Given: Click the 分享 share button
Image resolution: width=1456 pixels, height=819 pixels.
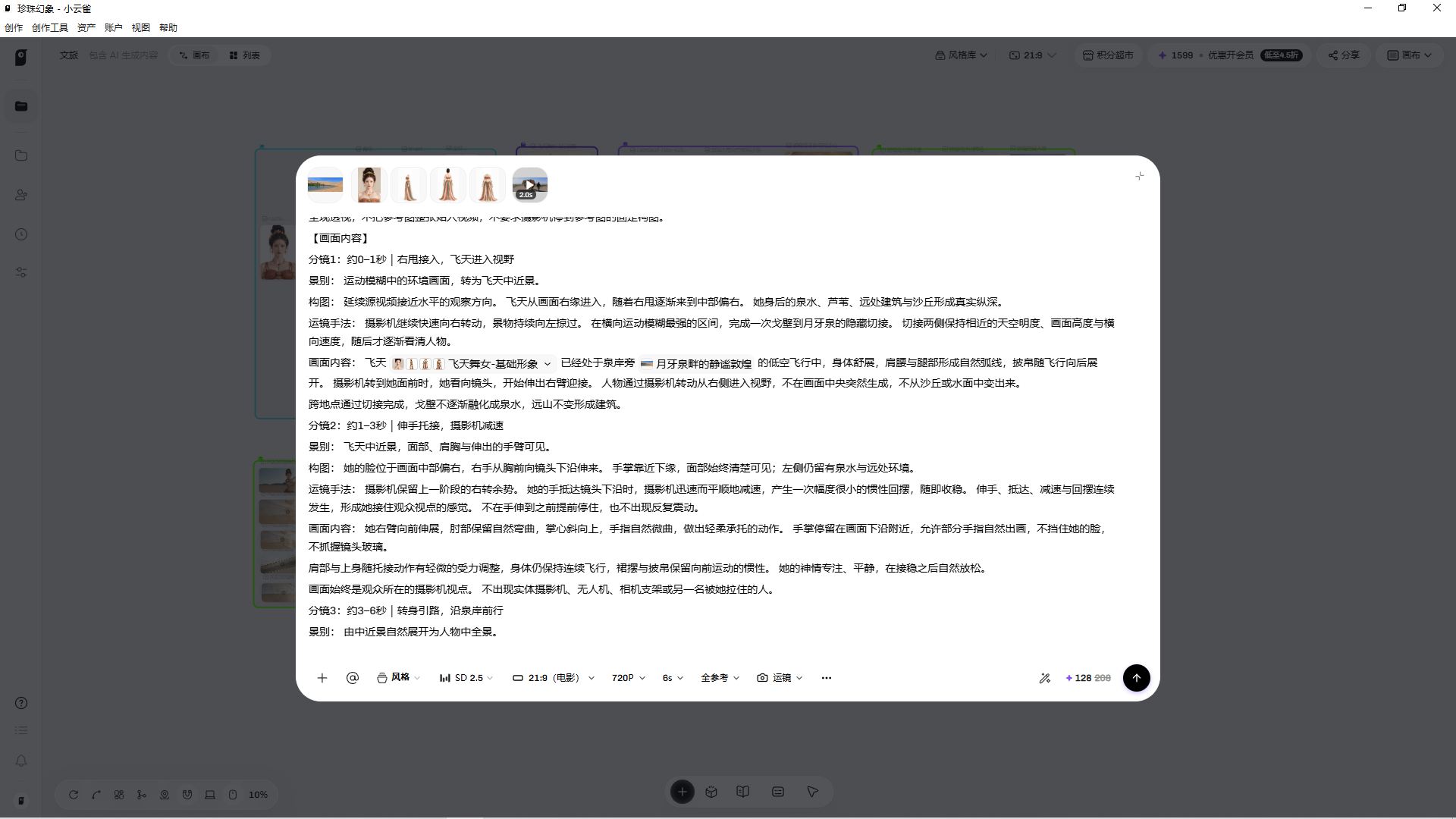Looking at the screenshot, I should coord(1344,55).
